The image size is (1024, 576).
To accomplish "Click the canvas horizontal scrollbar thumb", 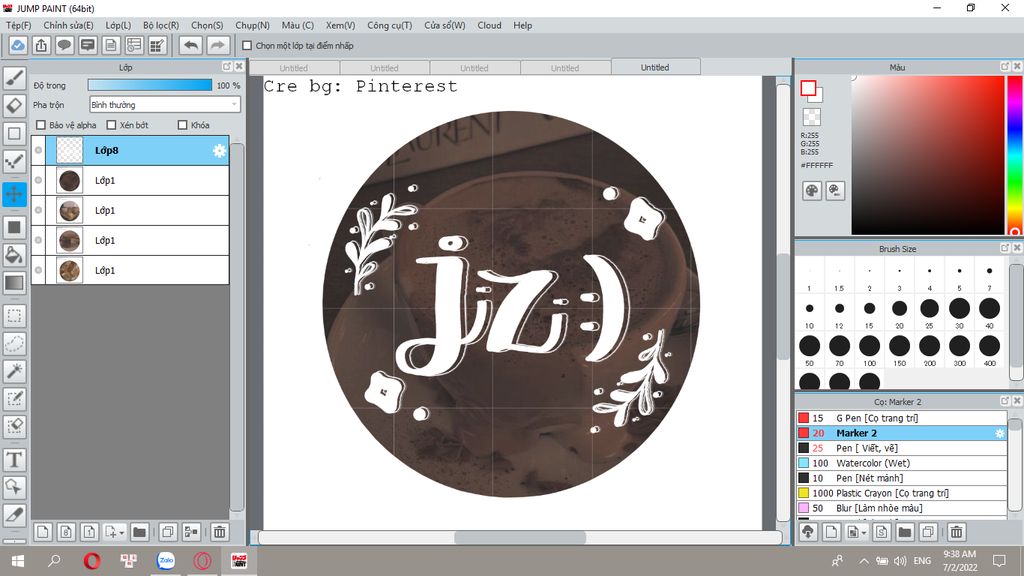I will 520,537.
